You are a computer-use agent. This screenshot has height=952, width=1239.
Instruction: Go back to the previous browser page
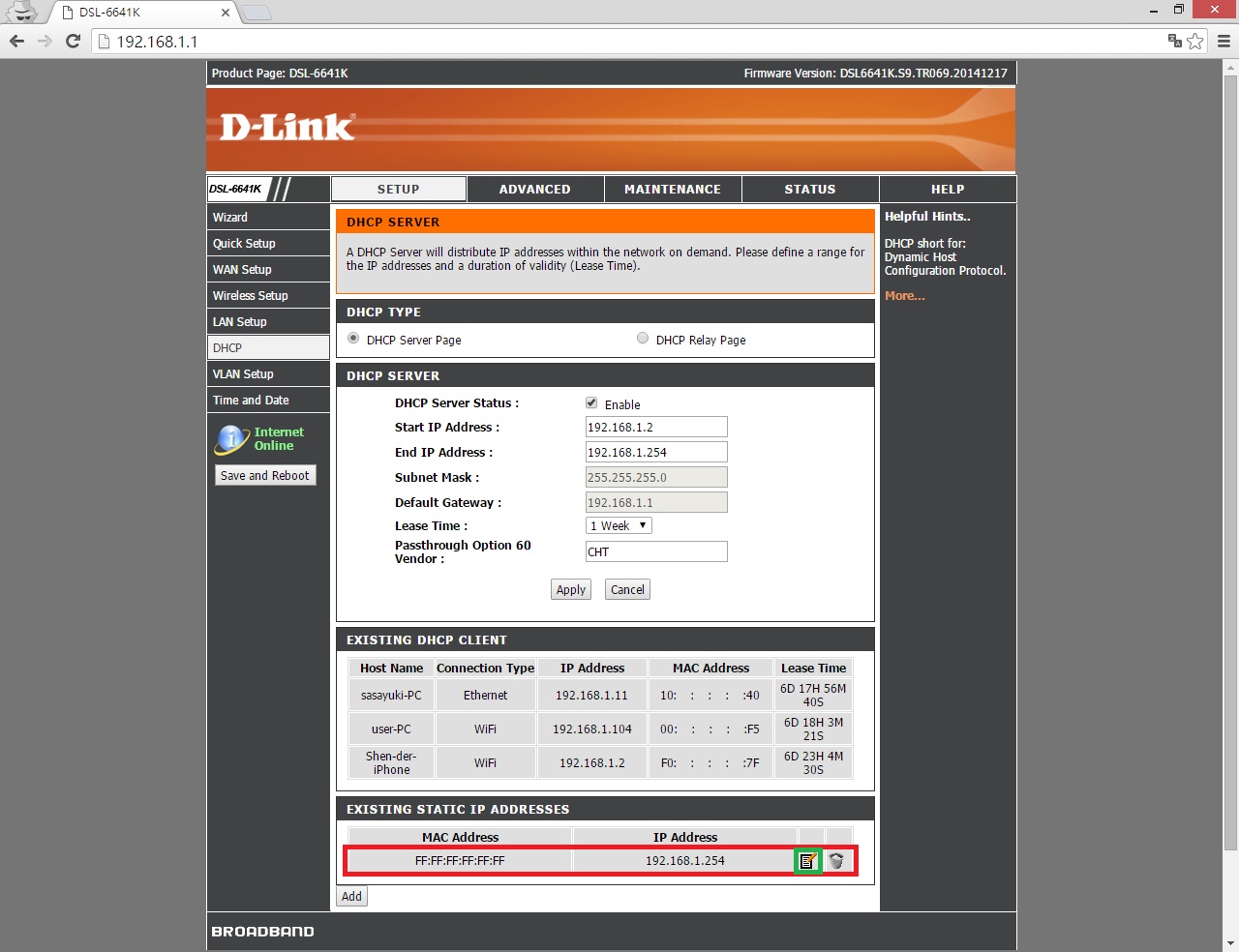(x=16, y=41)
